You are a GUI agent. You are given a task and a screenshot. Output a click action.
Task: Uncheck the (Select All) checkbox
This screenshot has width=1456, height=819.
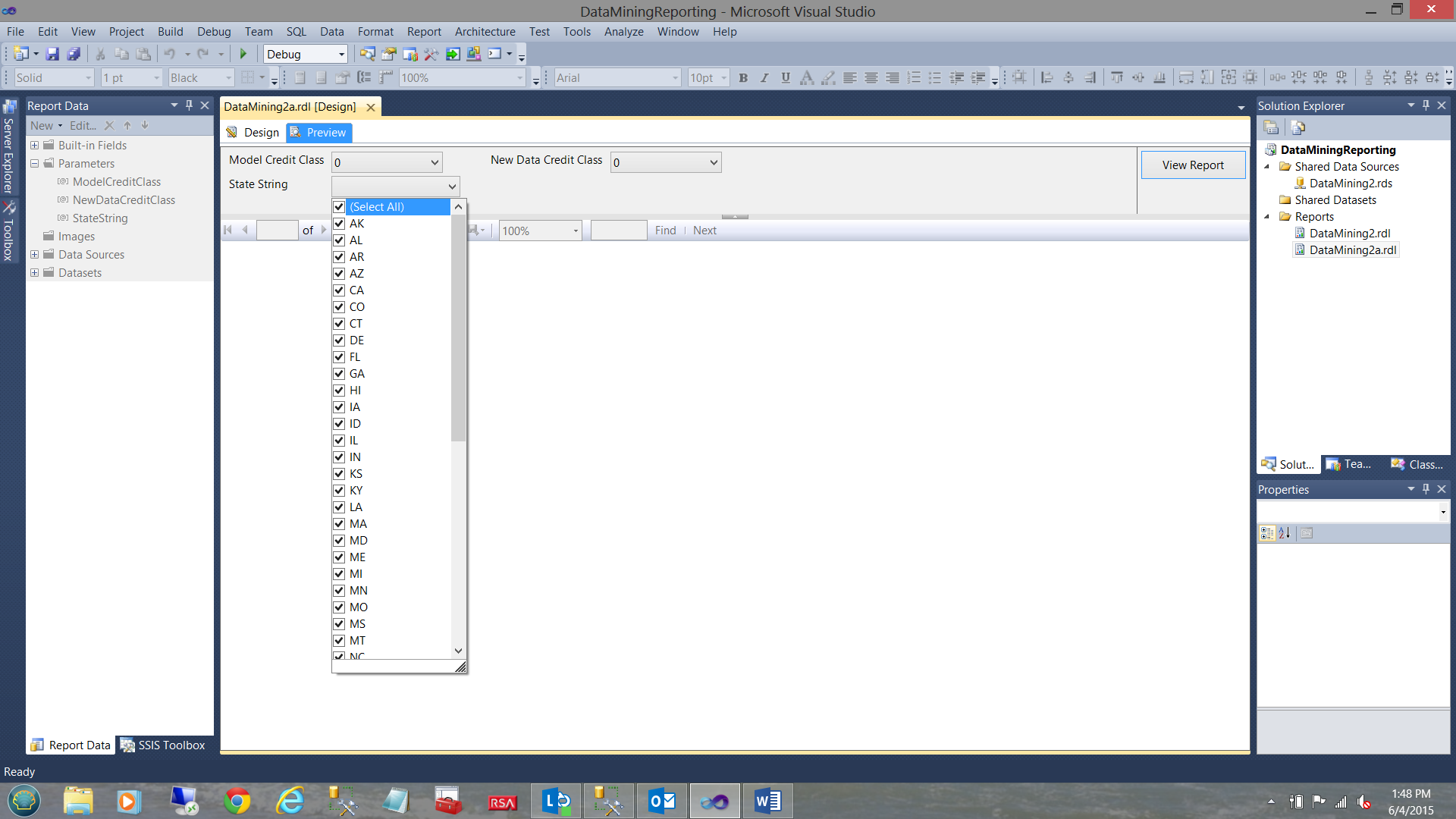[x=339, y=207]
